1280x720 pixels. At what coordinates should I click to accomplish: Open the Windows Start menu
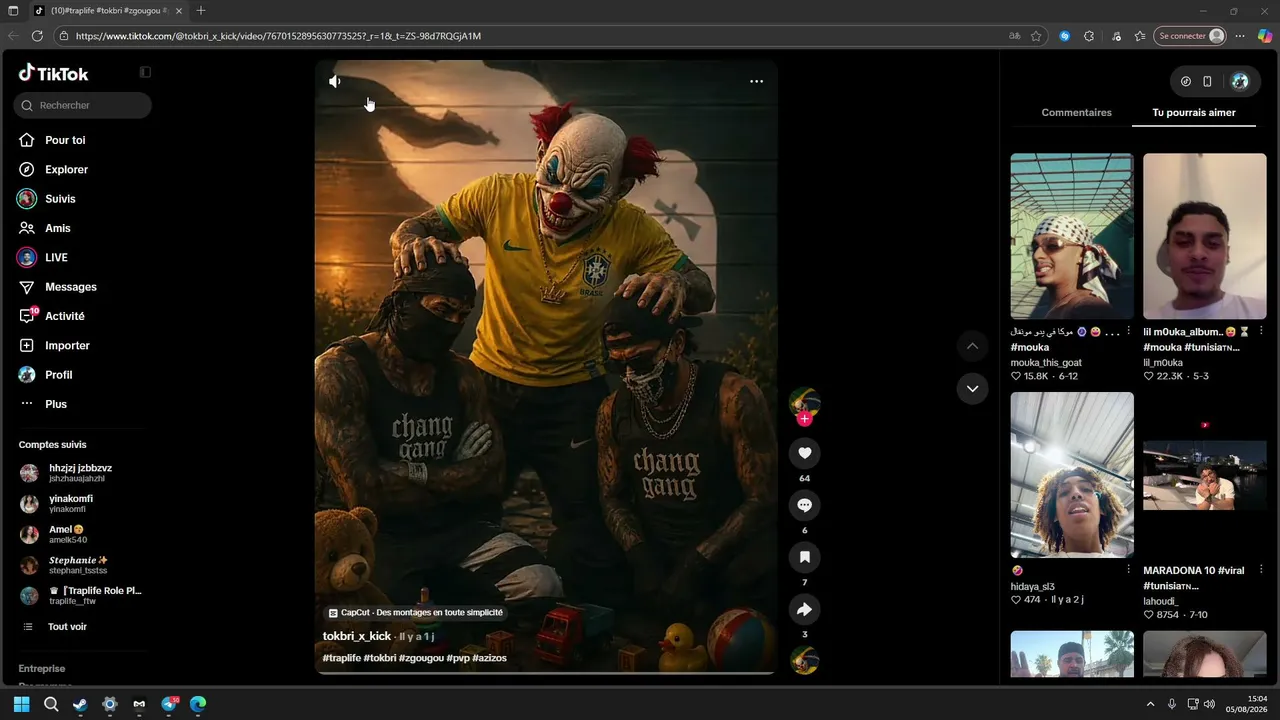pos(21,704)
